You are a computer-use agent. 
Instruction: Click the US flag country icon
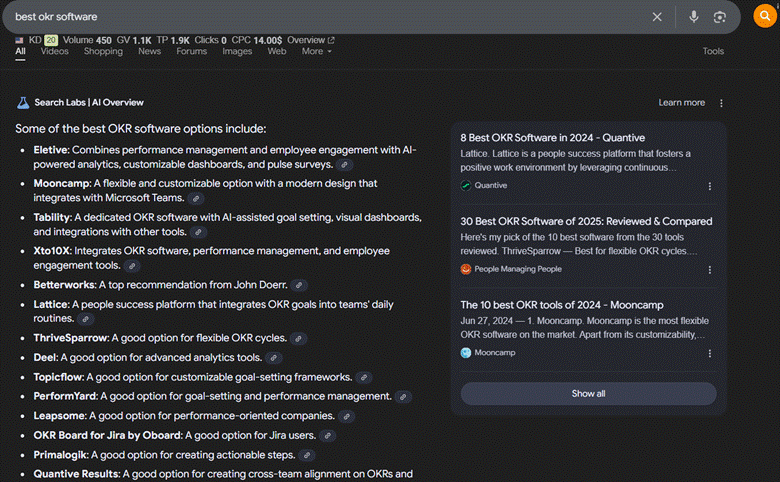tap(19, 40)
